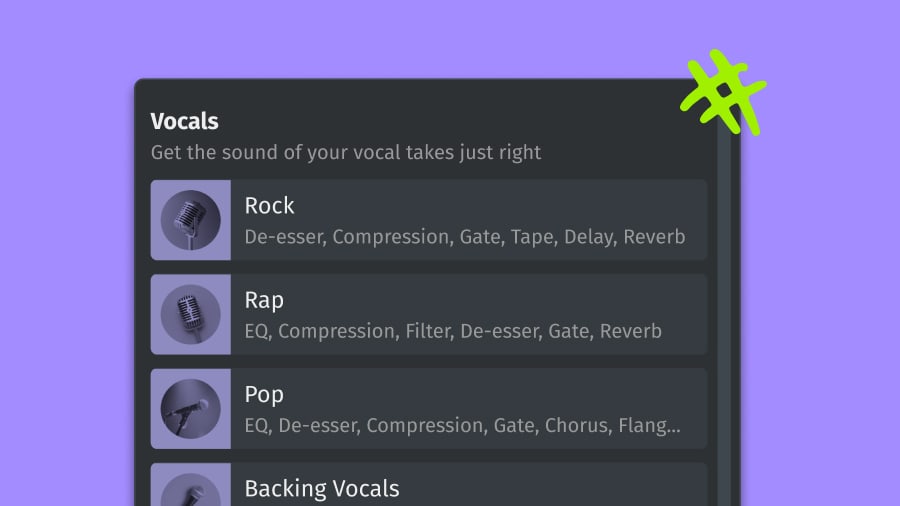
Task: Select the Rock vocal preset title
Action: click(269, 206)
